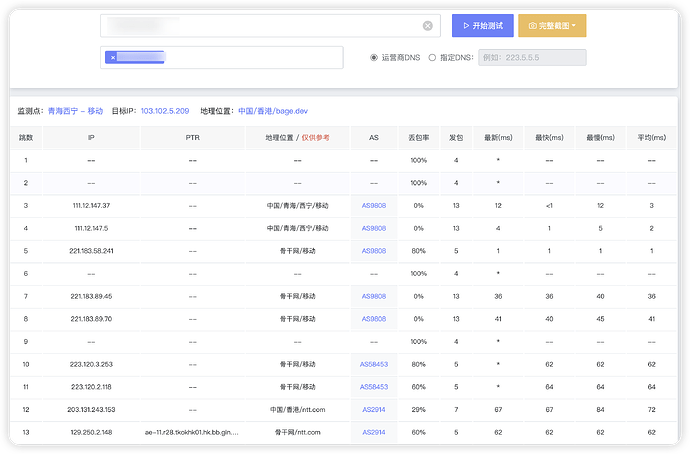Open the 青海西宁 – 移动 monitor link
Viewport: 690px width, 454px height.
75,111
